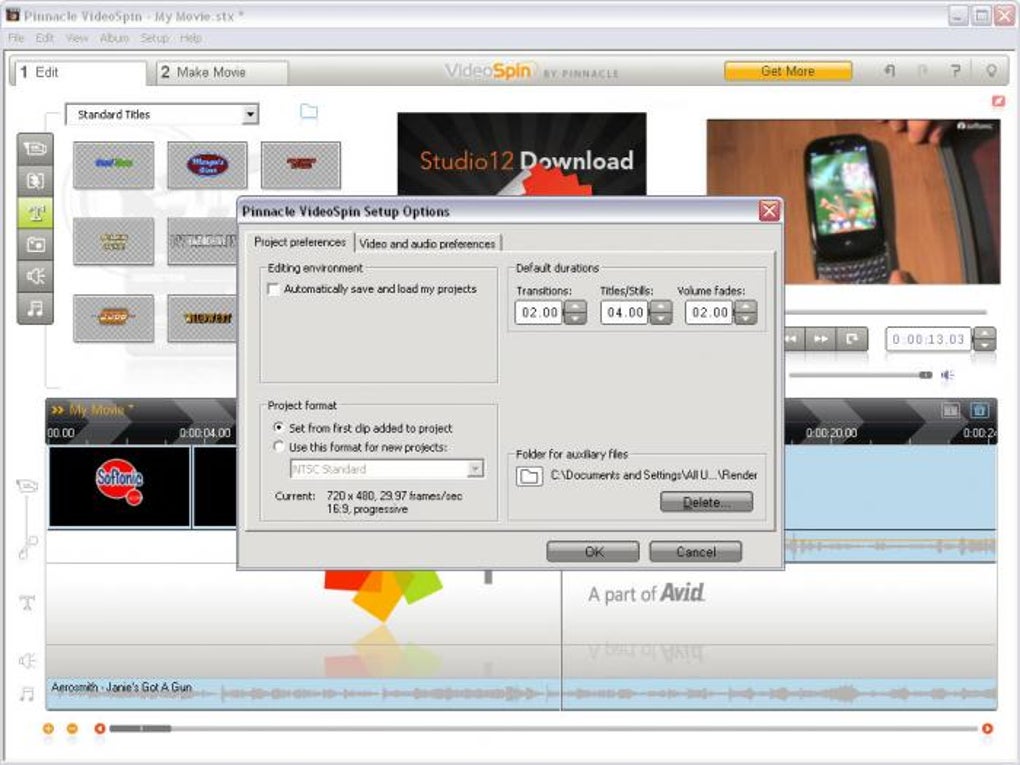This screenshot has height=765, width=1020.
Task: Click the trash icon on timeline header
Action: (x=980, y=410)
